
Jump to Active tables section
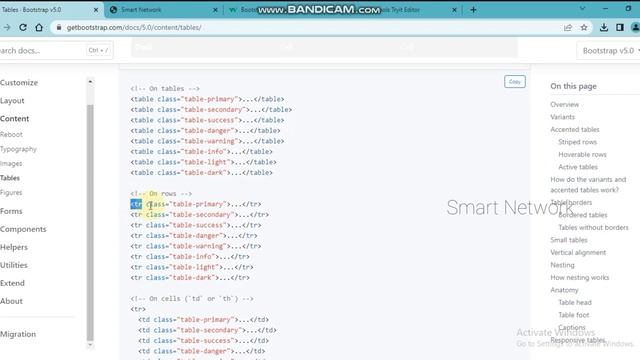click(578, 167)
